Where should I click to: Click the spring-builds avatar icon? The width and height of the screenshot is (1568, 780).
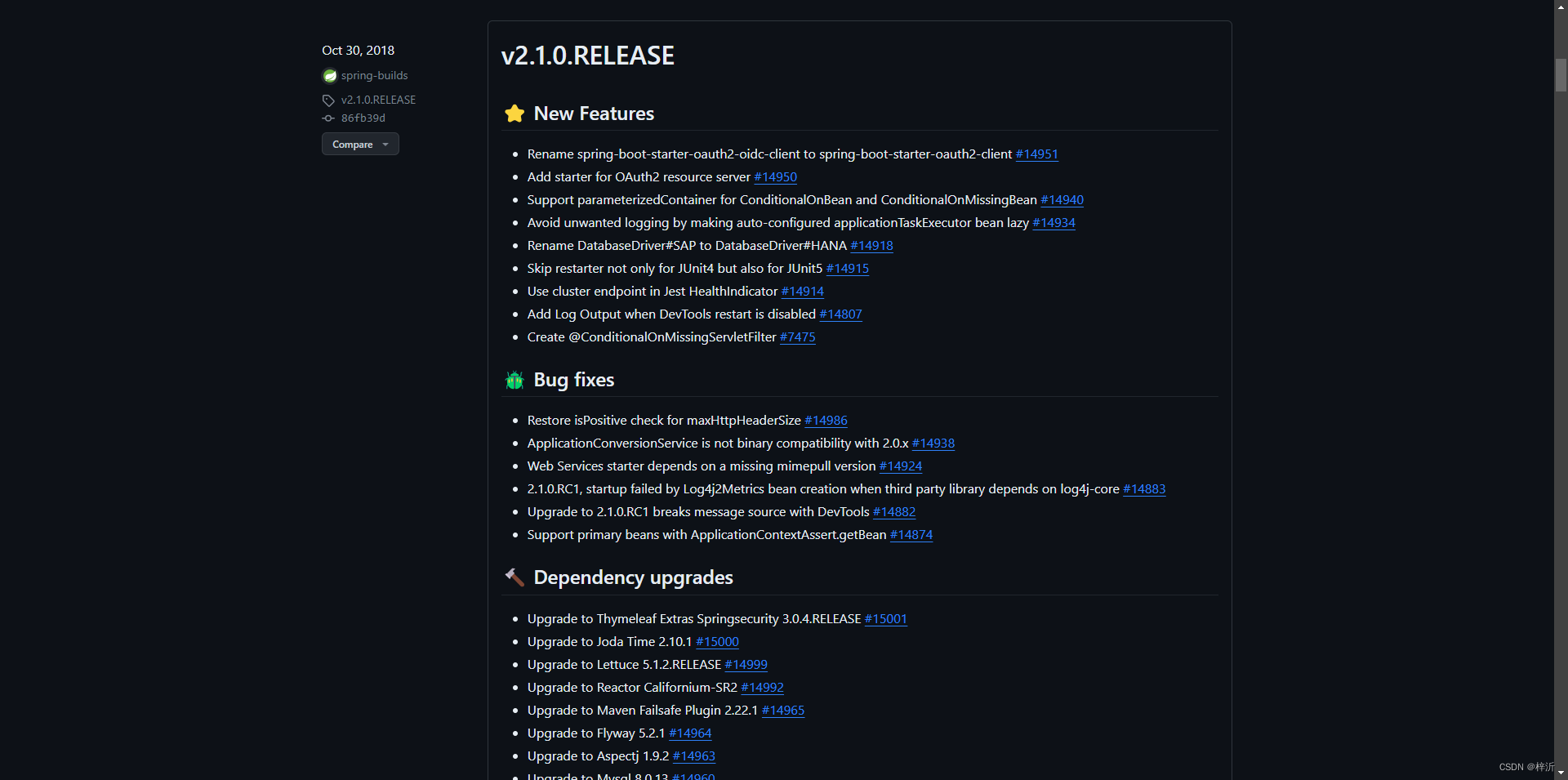point(329,75)
